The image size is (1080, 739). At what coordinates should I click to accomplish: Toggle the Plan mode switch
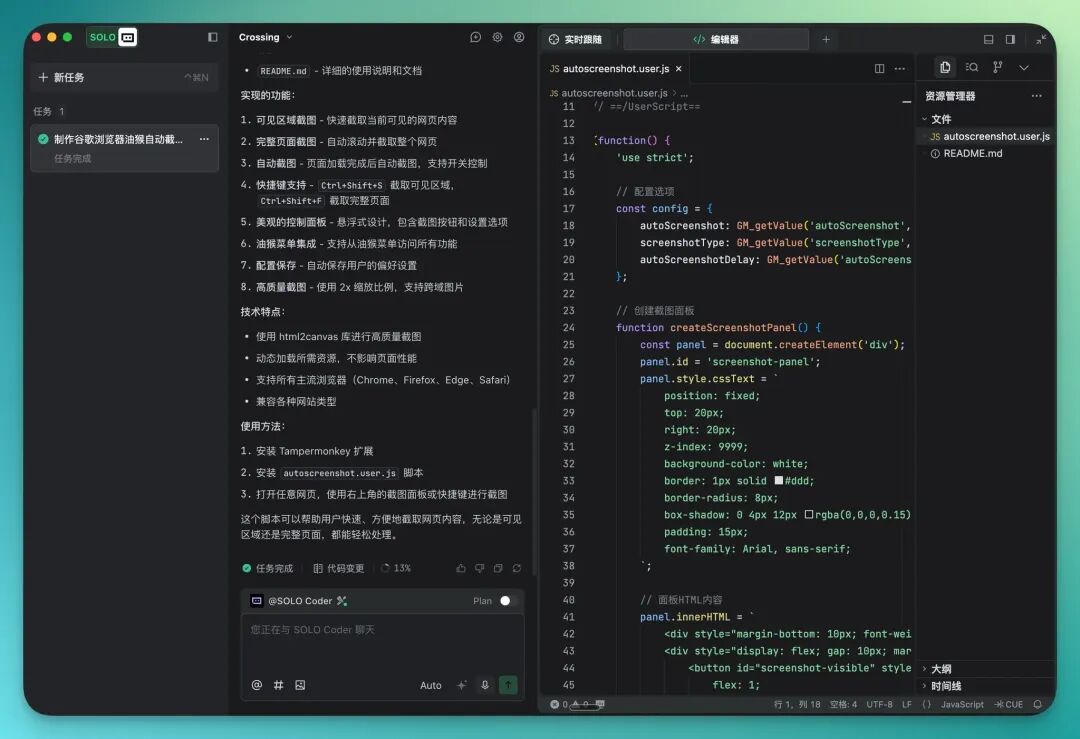coord(508,601)
